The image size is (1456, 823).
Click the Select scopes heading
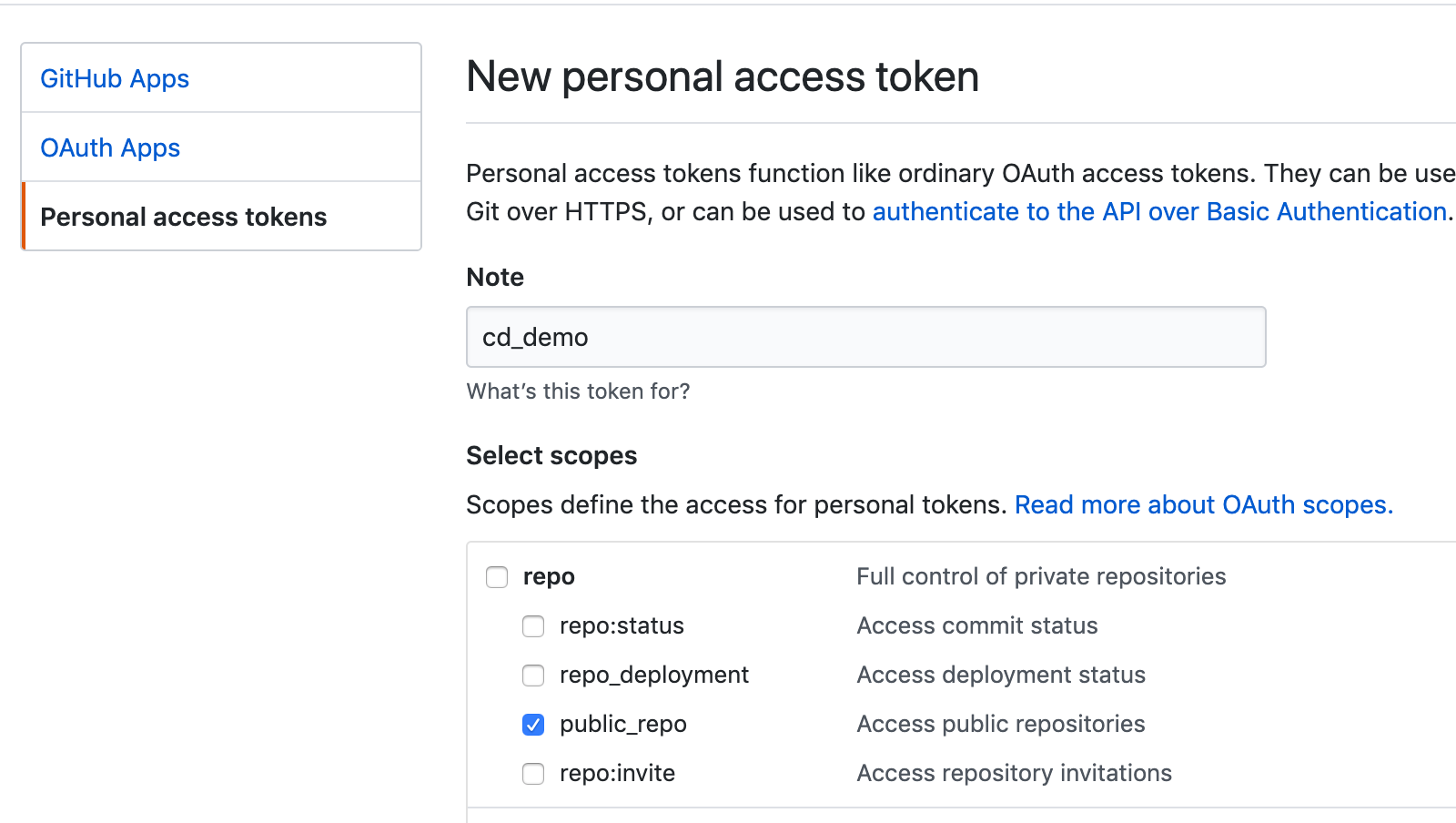[551, 455]
